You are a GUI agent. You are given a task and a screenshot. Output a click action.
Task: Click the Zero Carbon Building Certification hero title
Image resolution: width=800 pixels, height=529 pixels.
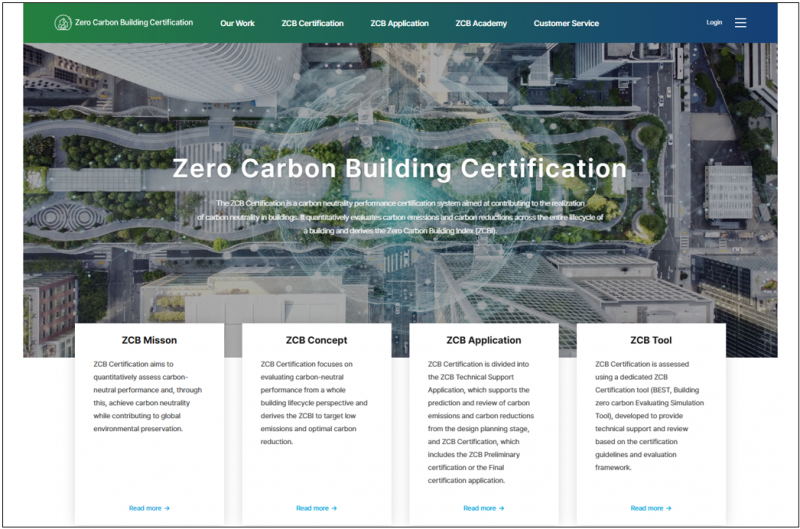pyautogui.click(x=399, y=168)
